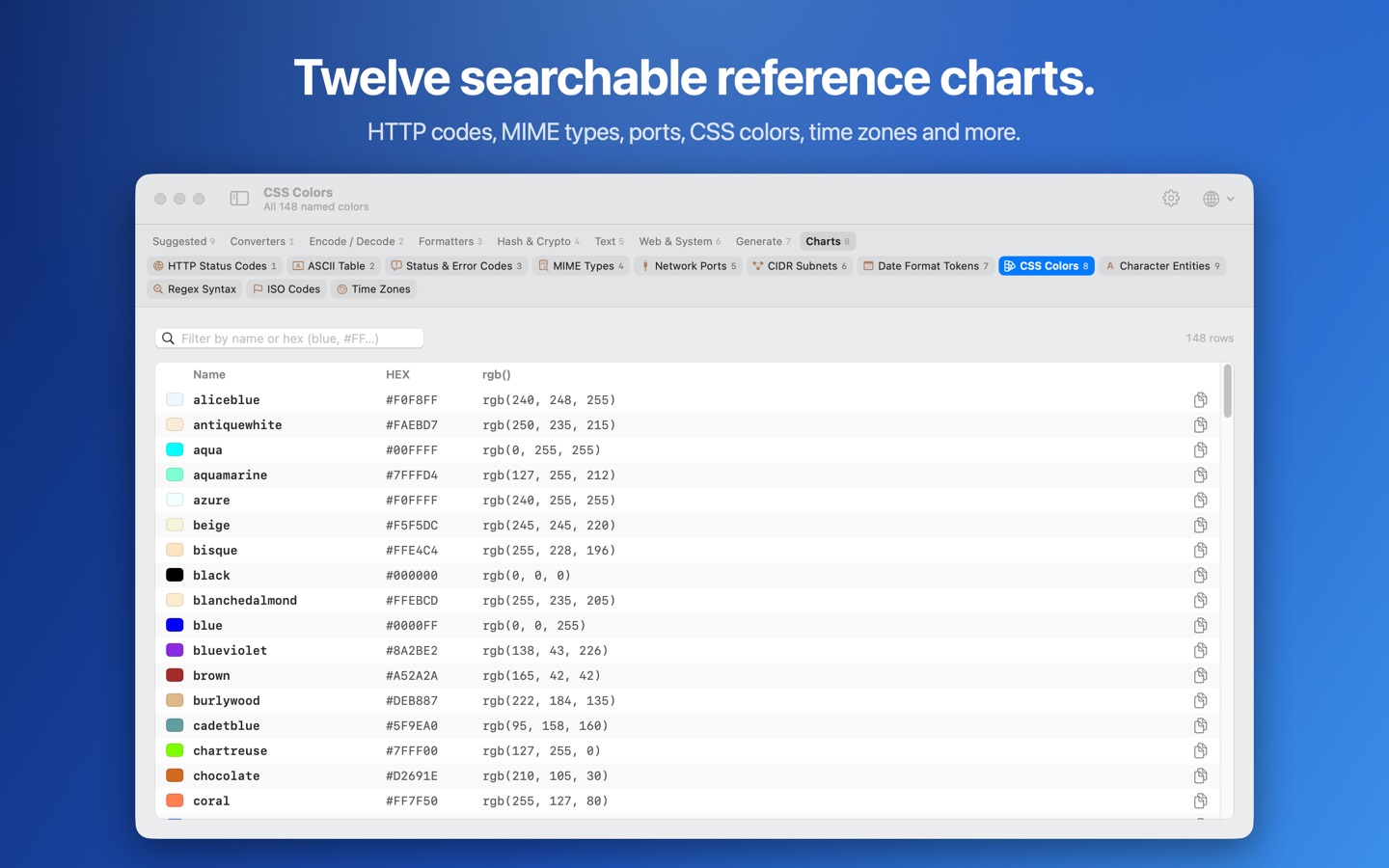Switch to the Converters category tab
This screenshot has height=868, width=1389.
tap(261, 241)
